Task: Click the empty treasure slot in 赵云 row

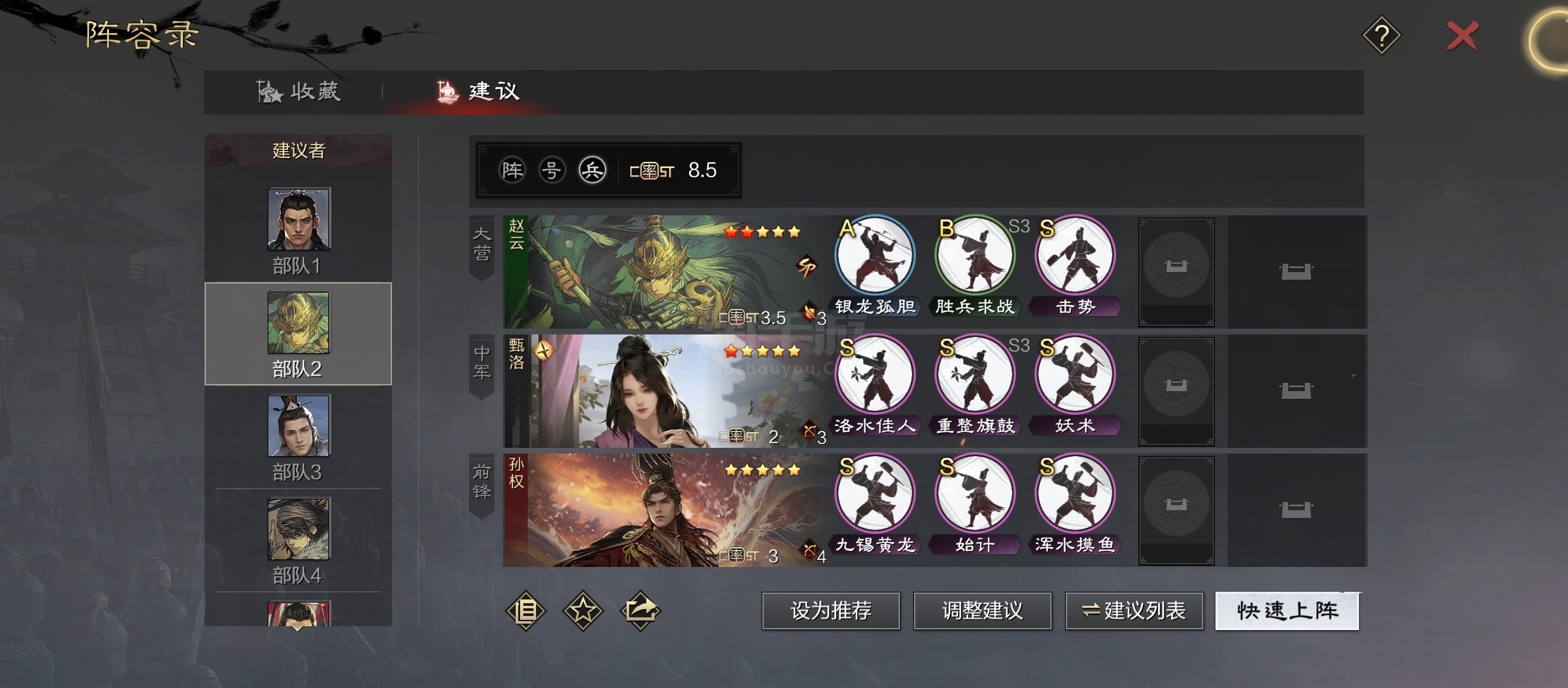Action: click(1296, 272)
